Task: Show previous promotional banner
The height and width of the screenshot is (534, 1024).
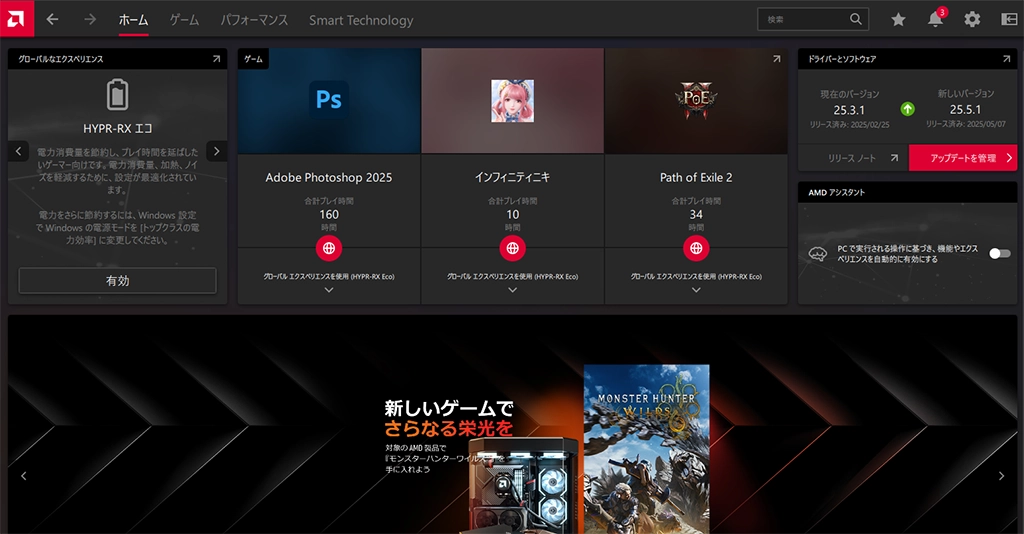Action: pyautogui.click(x=24, y=476)
